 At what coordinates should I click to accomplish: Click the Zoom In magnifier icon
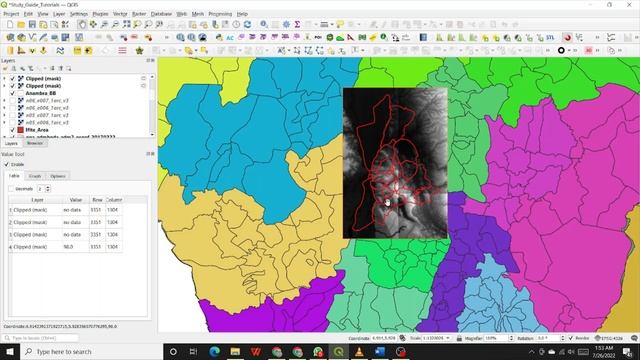(104, 24)
